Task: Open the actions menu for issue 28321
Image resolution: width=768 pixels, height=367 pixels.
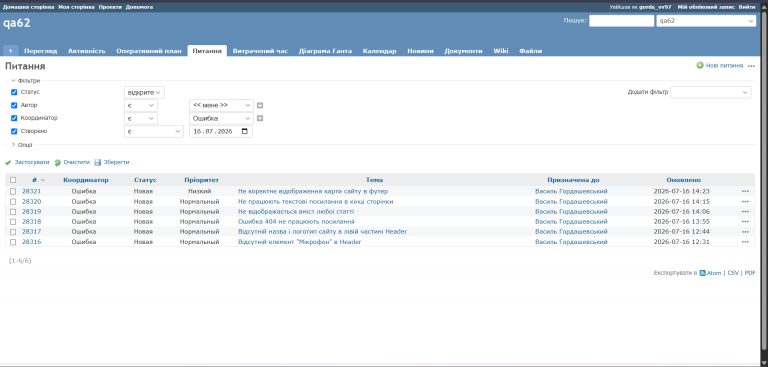Action: click(x=745, y=191)
